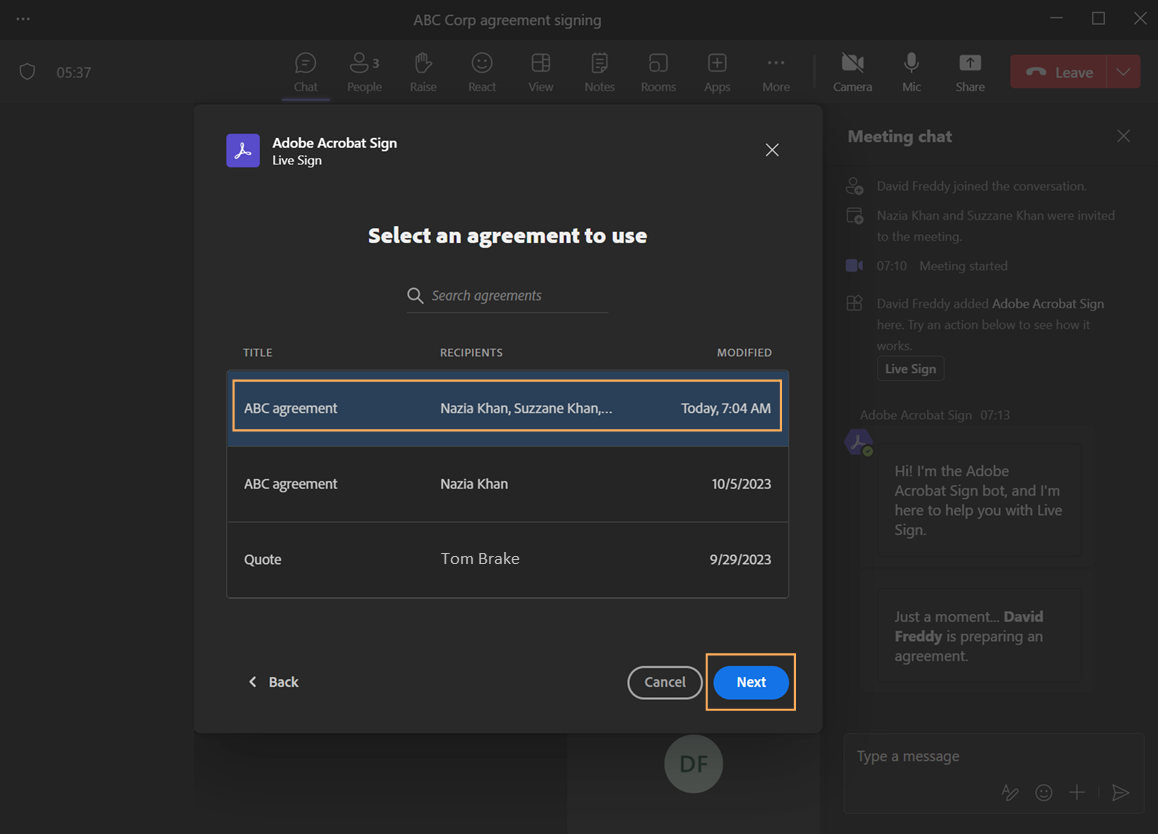This screenshot has width=1158, height=834.
Task: Start sharing your screen
Action: [x=969, y=72]
